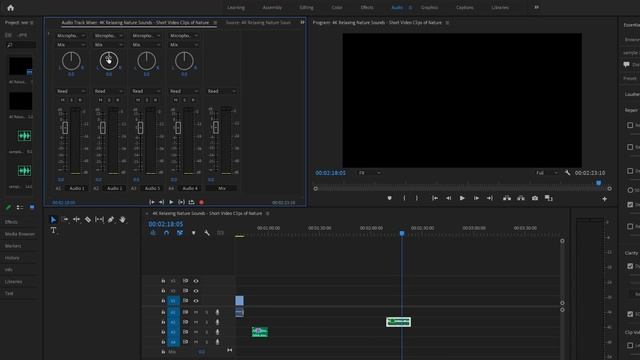The height and width of the screenshot is (360, 640).
Task: Expand Audio Track Mixer panel overflow chevron
Action: pos(302,22)
